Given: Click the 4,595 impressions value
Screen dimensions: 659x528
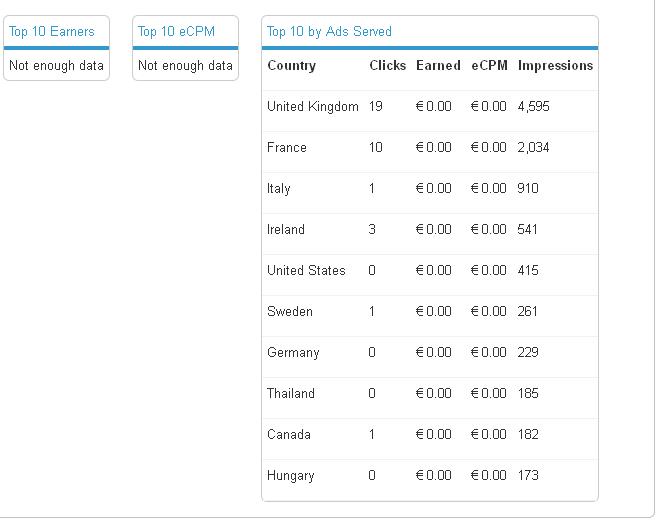Looking at the screenshot, I should coord(534,106).
